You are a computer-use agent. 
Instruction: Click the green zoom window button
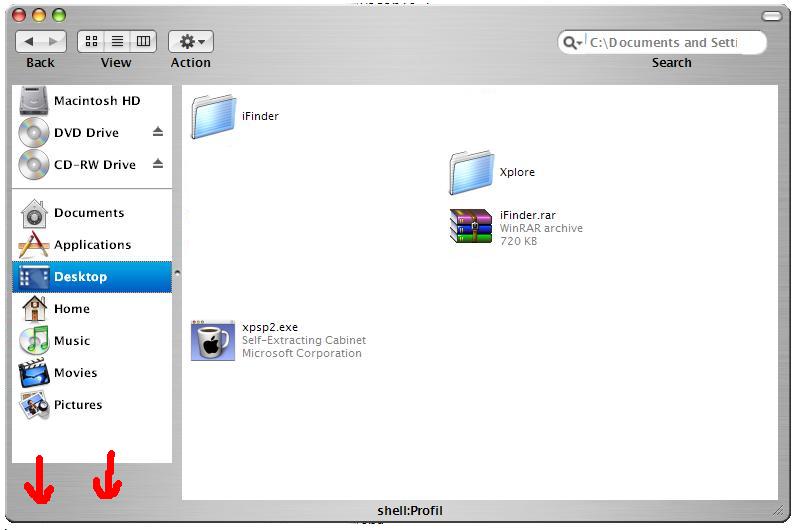tap(59, 15)
